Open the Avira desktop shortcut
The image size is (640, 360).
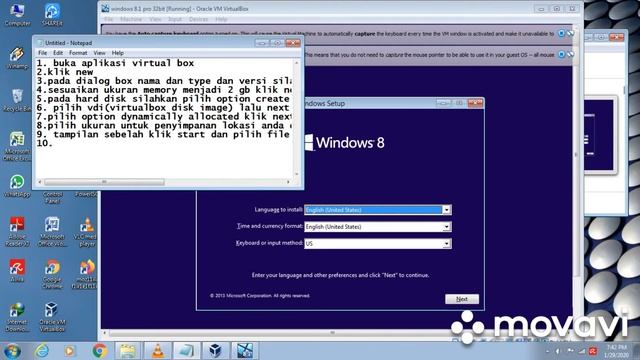click(x=17, y=271)
